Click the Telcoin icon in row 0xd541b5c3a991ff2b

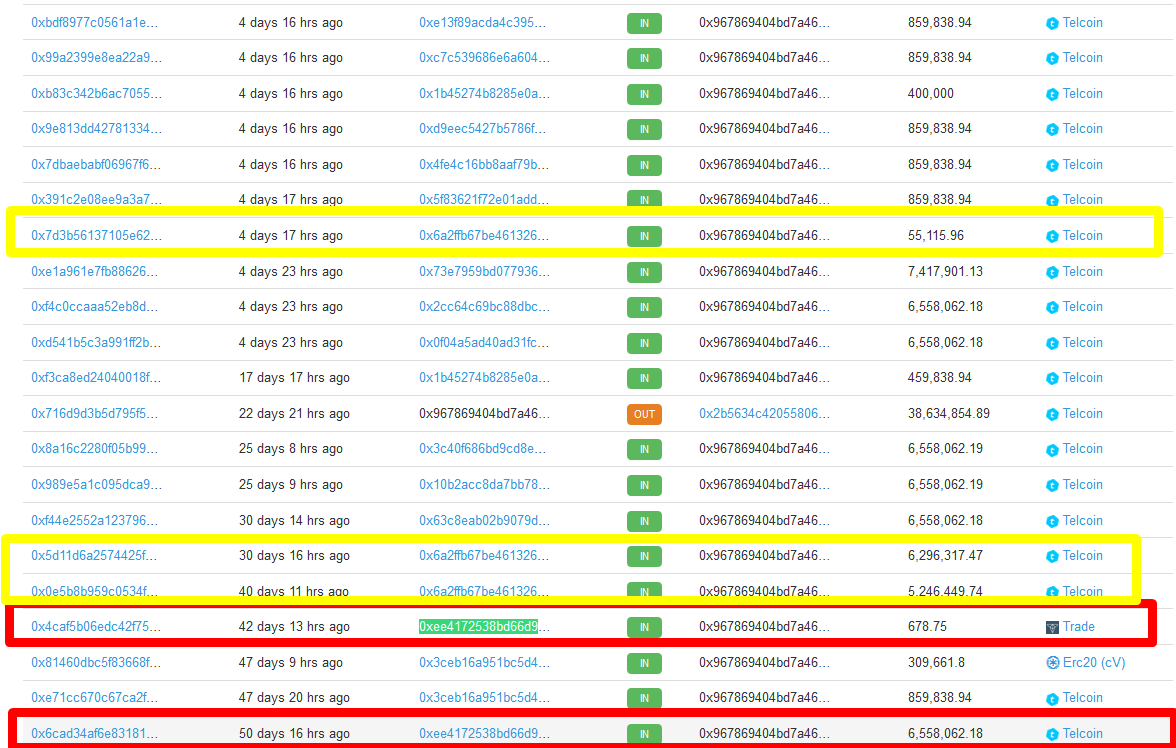coord(1052,344)
